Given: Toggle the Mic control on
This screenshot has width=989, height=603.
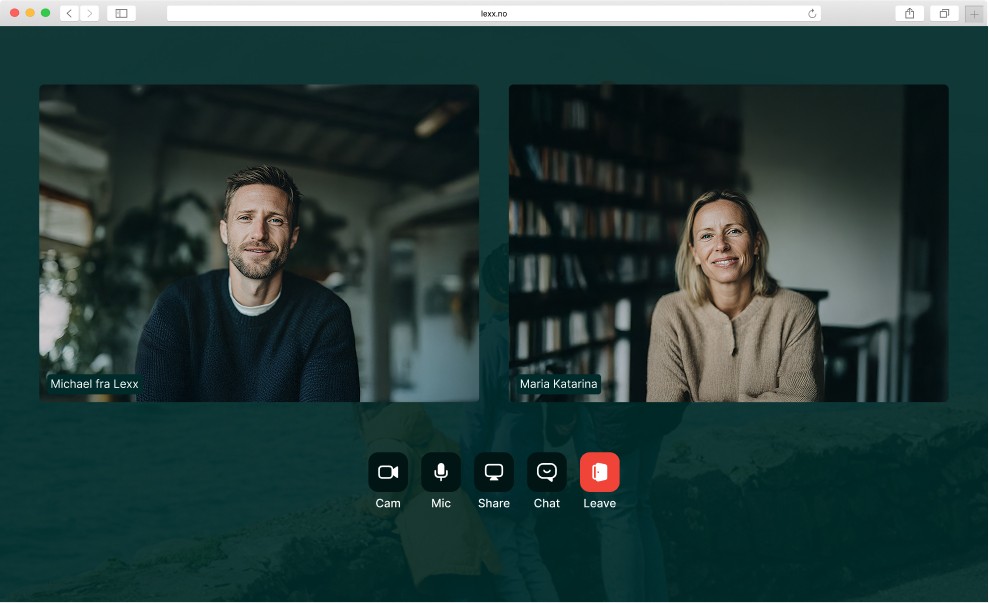Looking at the screenshot, I should 441,470.
